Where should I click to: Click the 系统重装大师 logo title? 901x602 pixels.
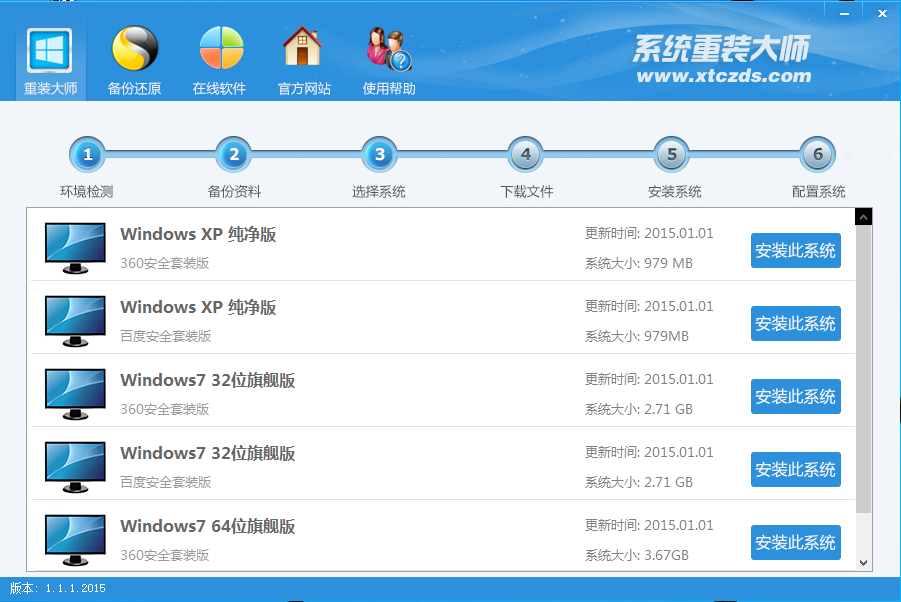point(721,48)
